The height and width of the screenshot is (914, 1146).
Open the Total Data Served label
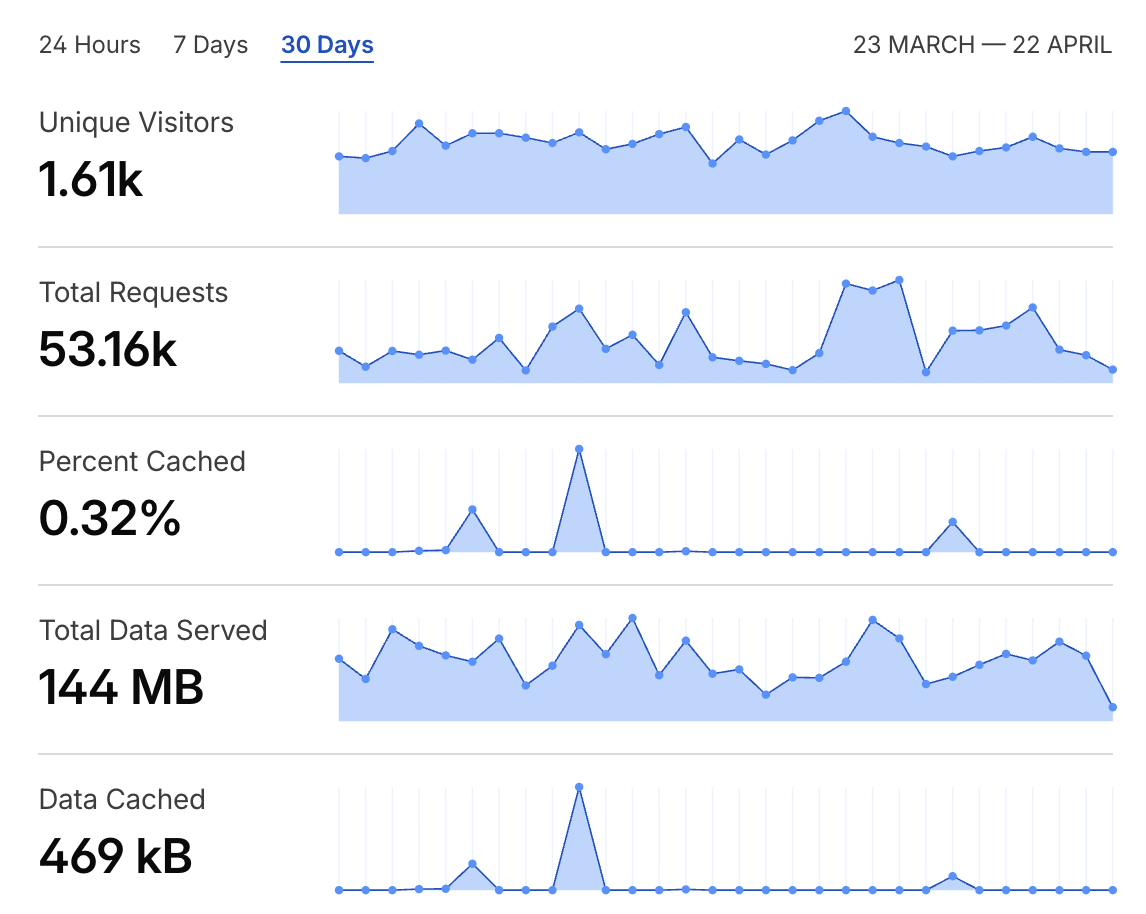click(x=153, y=631)
